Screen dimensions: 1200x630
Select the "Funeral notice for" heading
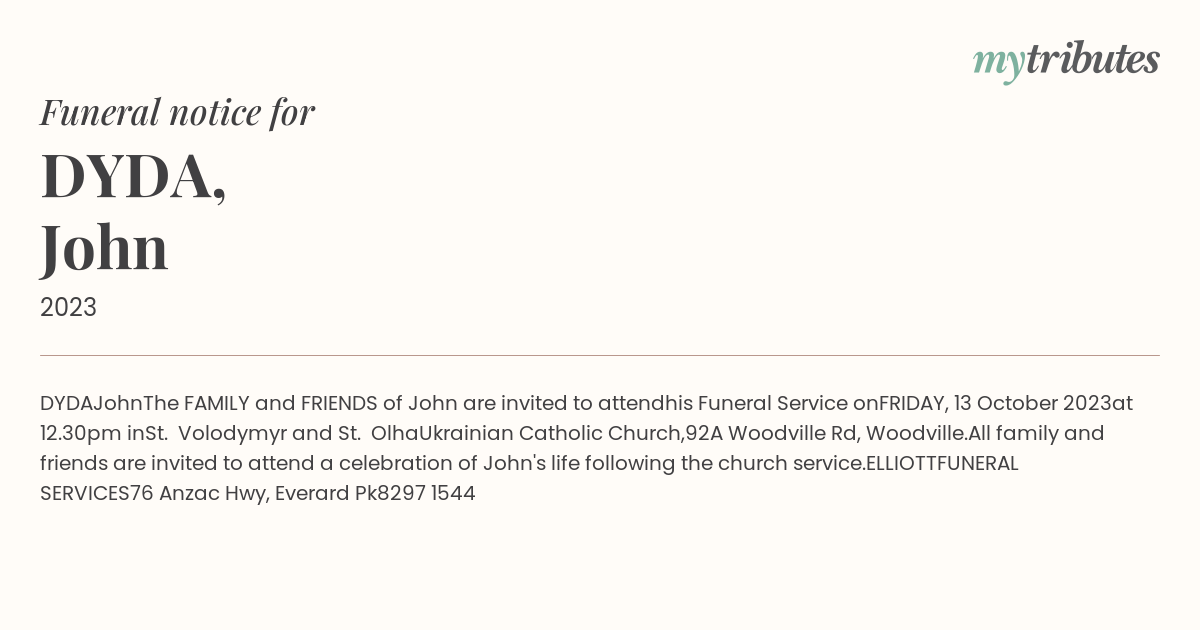pyautogui.click(x=177, y=113)
